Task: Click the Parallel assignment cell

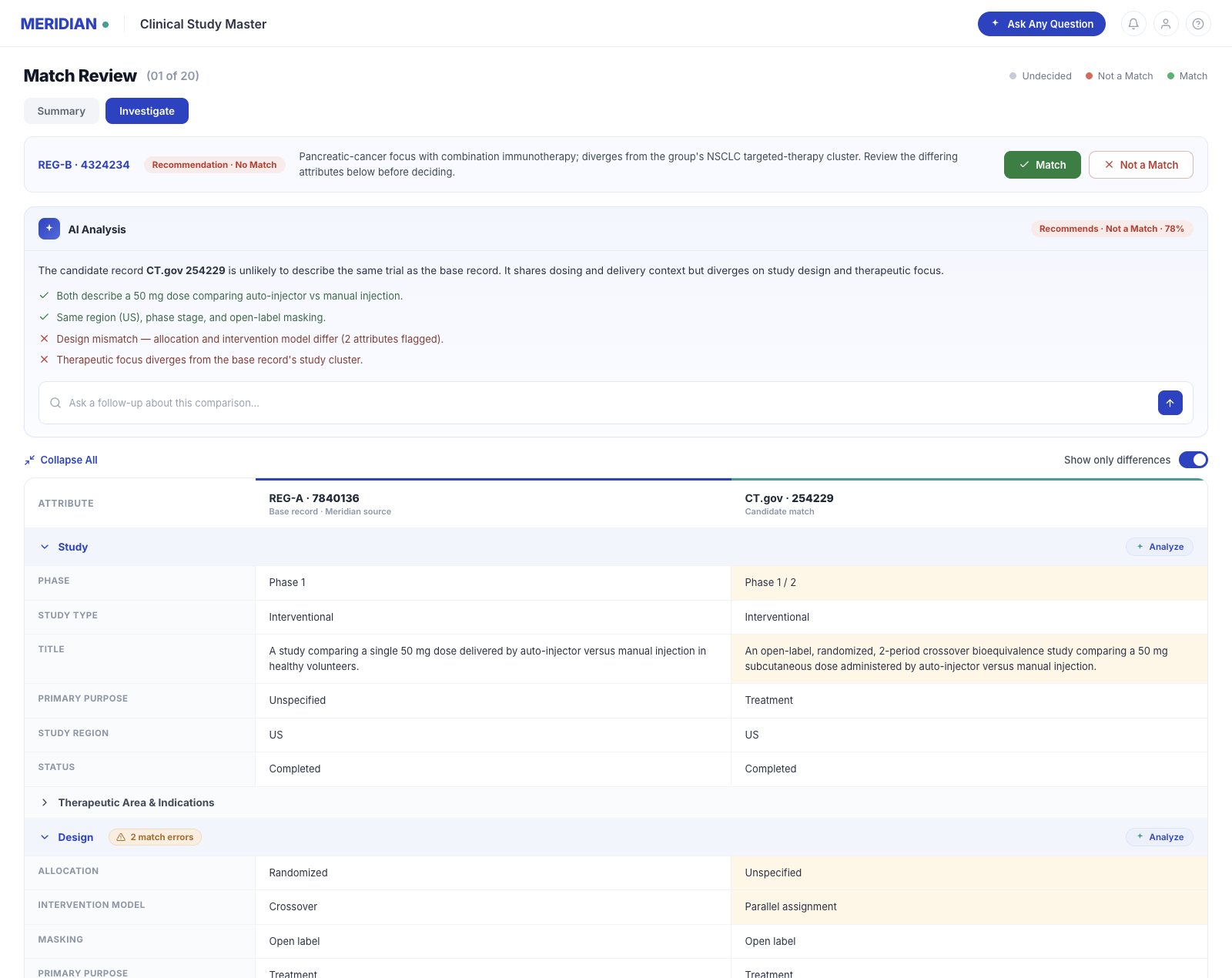Action: pyautogui.click(x=969, y=907)
